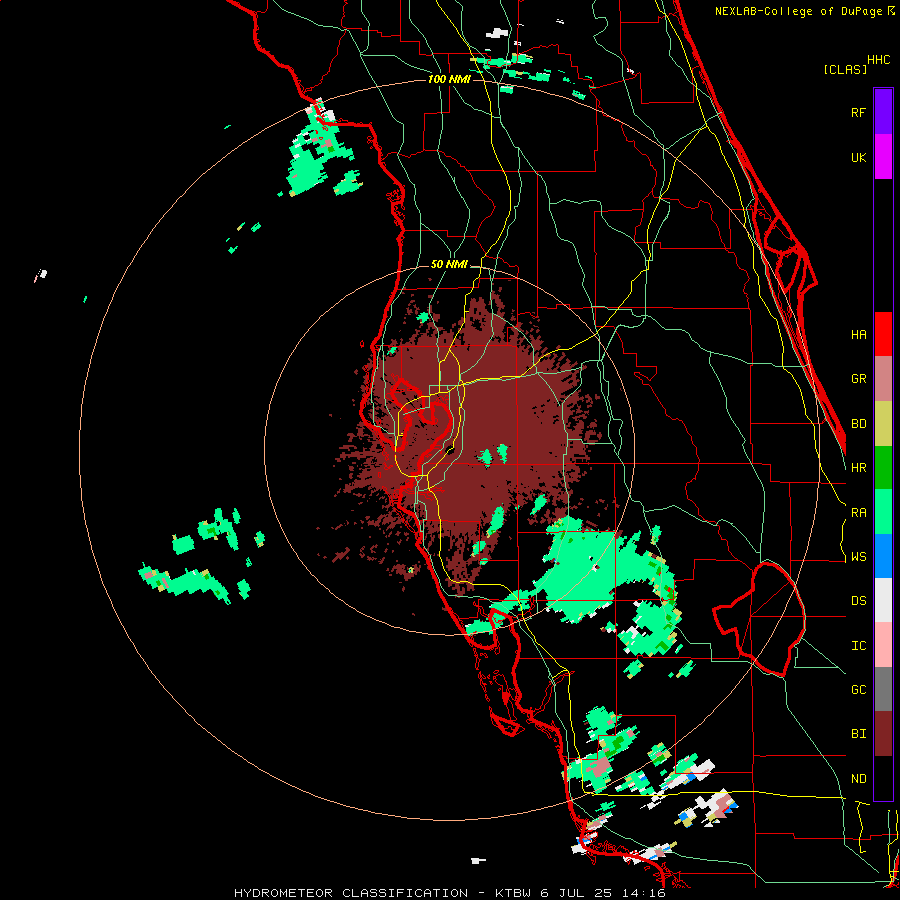
Task: Select the GC gray legend block
Action: pyautogui.click(x=883, y=689)
